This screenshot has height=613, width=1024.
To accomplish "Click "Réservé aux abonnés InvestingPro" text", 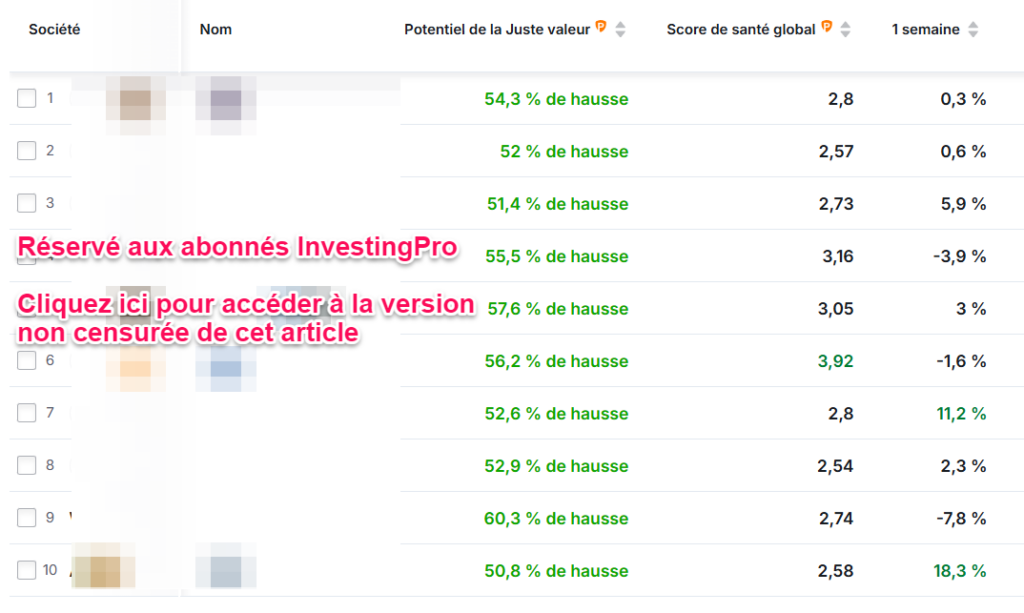I will click(x=237, y=248).
